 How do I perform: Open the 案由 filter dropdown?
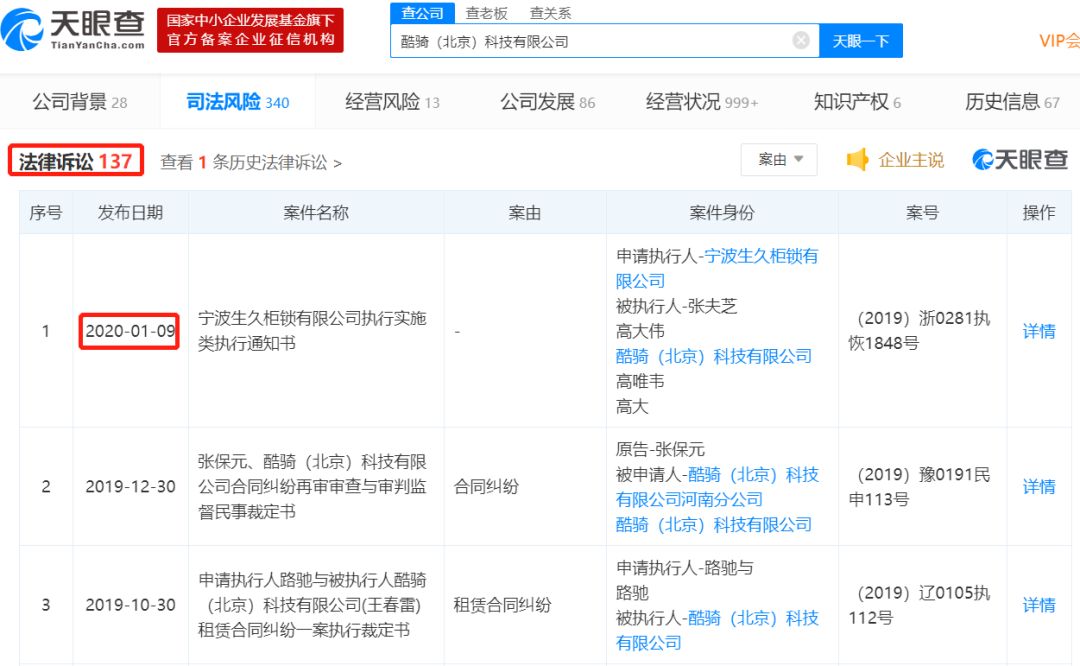click(x=778, y=159)
